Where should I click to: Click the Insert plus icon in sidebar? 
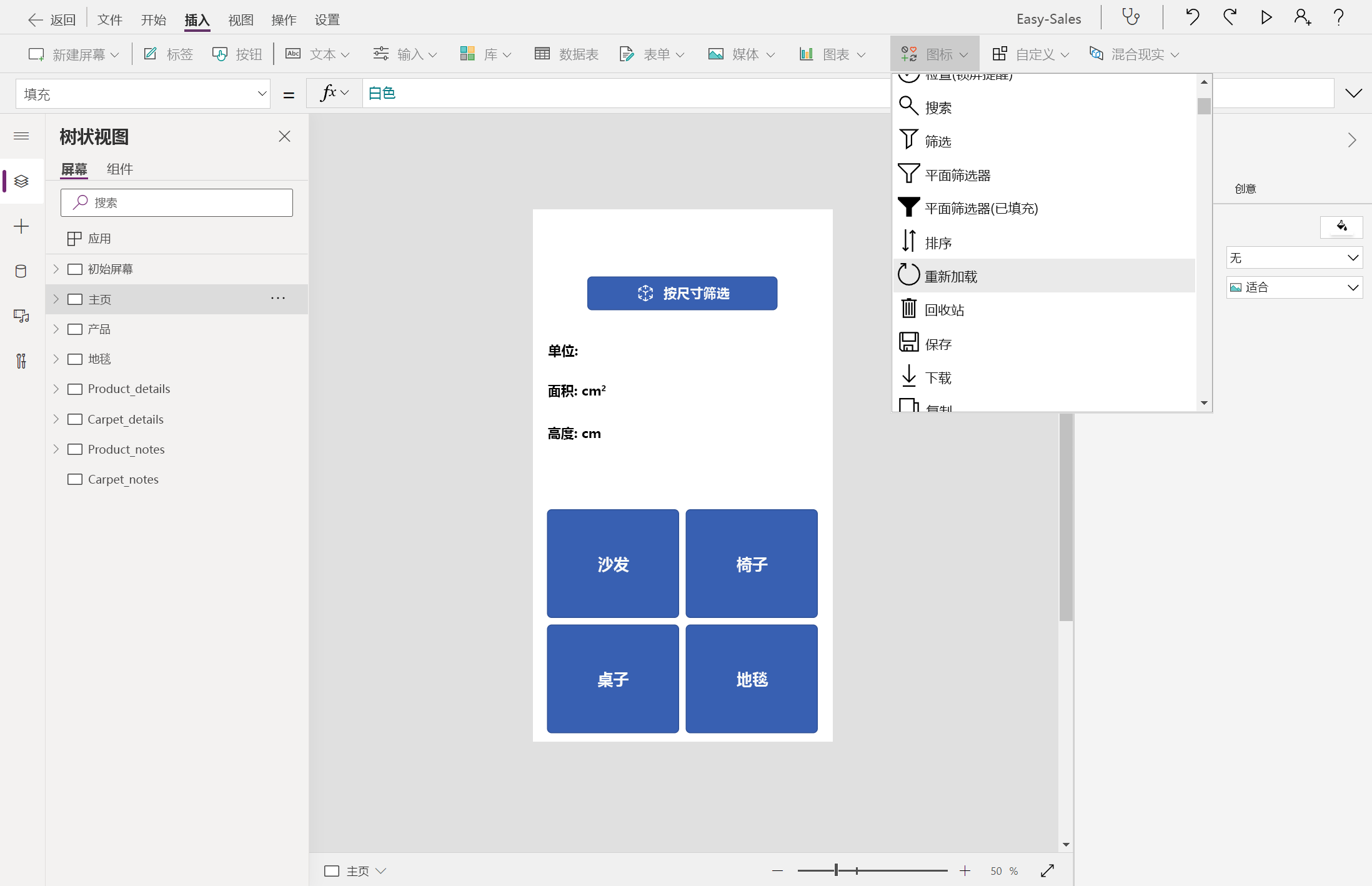coord(21,226)
